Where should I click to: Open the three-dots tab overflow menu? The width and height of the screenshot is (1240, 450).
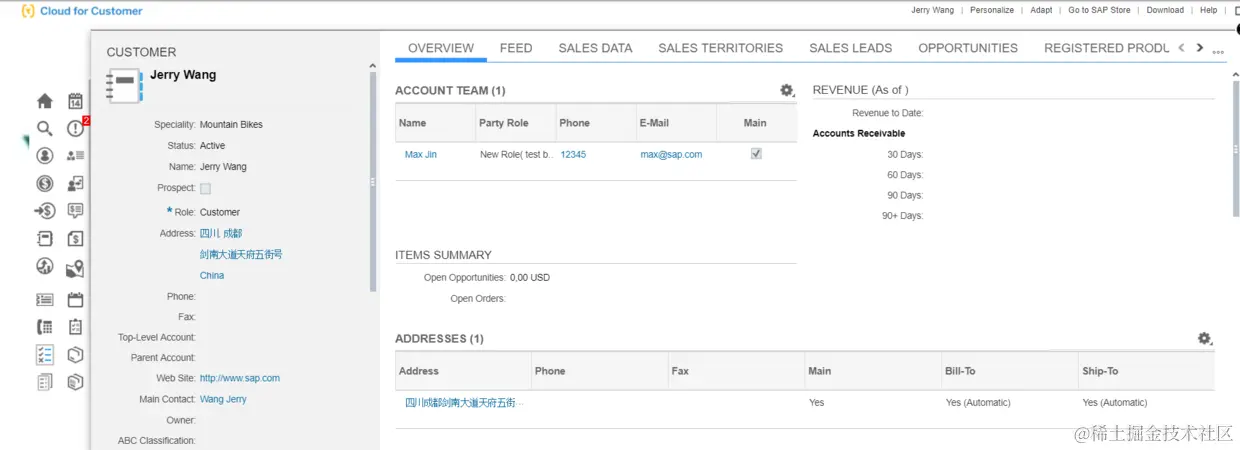pyautogui.click(x=1218, y=51)
